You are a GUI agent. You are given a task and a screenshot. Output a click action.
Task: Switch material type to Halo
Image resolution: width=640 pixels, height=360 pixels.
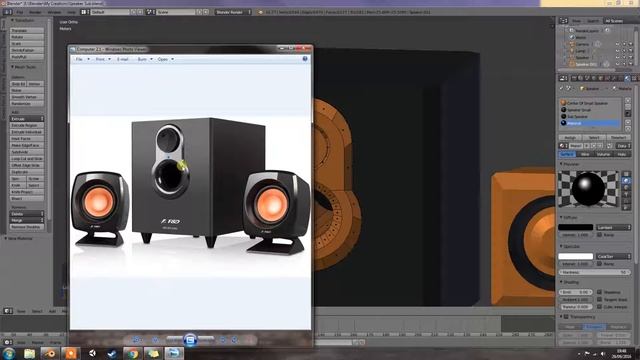[622, 154]
